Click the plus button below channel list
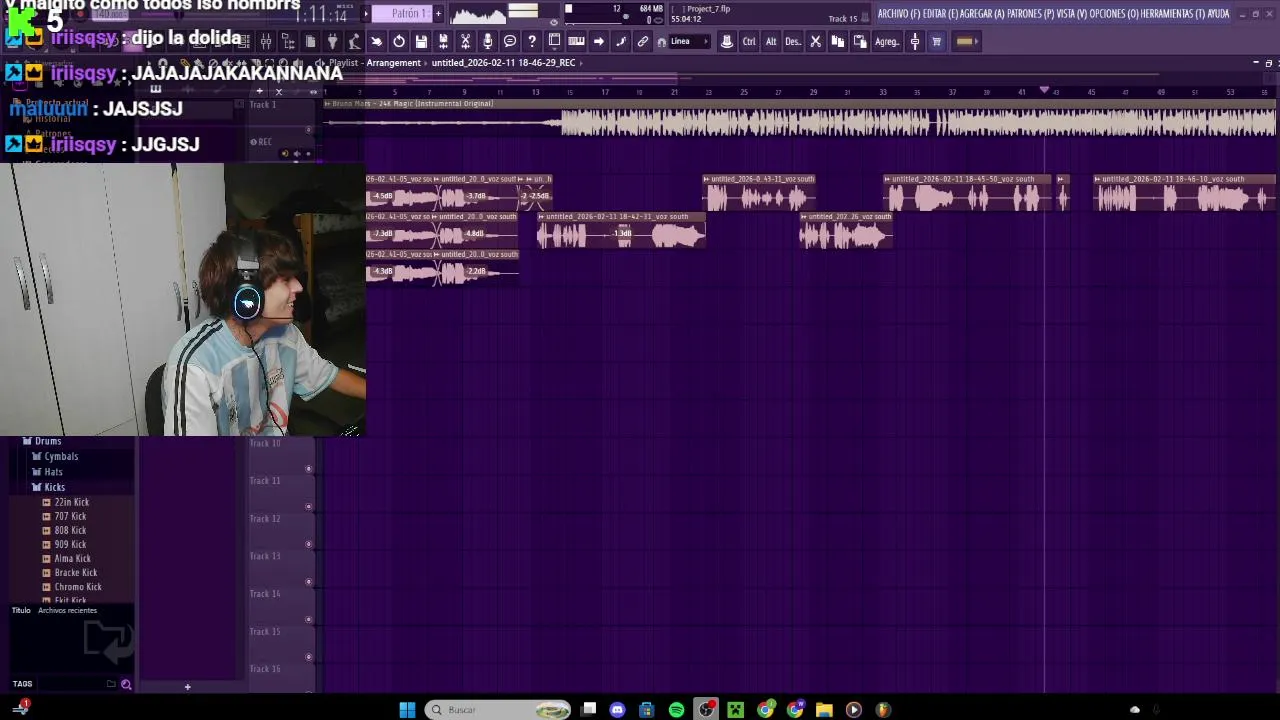This screenshot has height=720, width=1280. click(x=187, y=687)
